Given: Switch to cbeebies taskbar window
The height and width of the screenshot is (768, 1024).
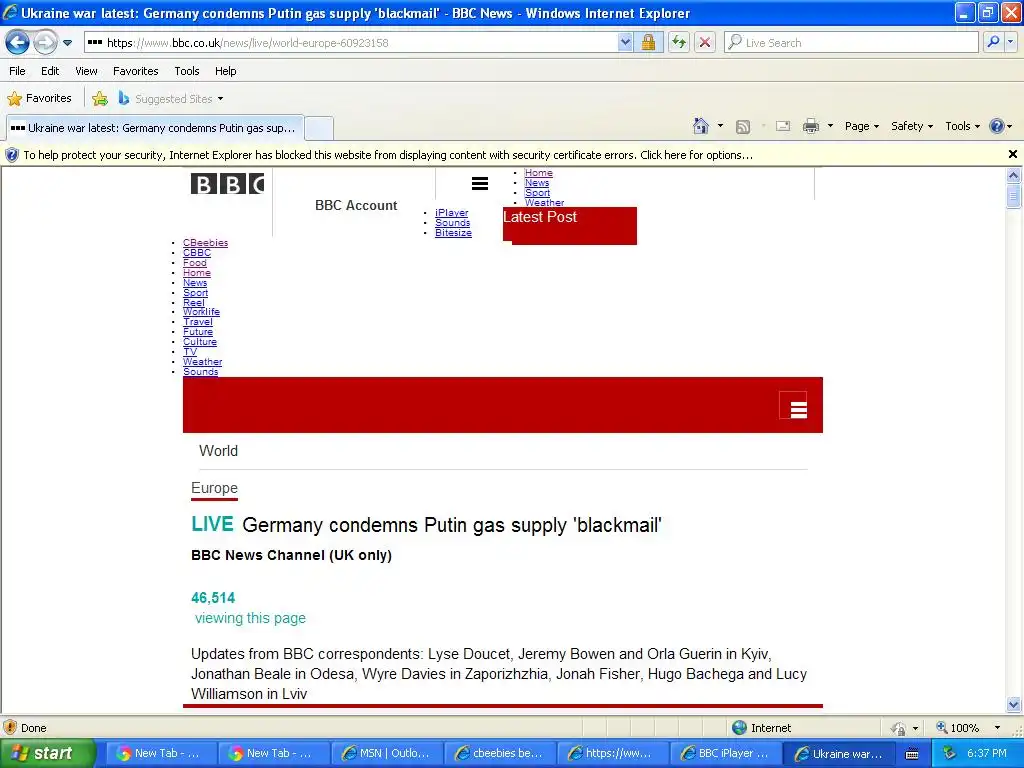Looking at the screenshot, I should pos(500,754).
